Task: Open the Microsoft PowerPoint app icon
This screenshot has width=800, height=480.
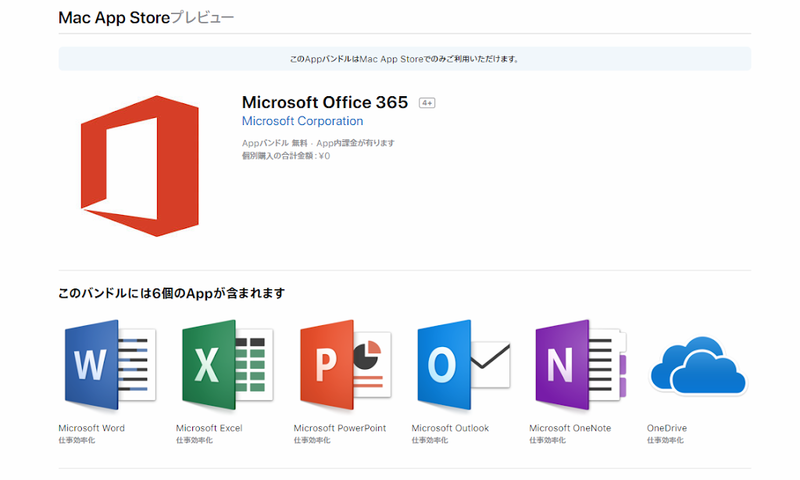Action: (x=345, y=365)
